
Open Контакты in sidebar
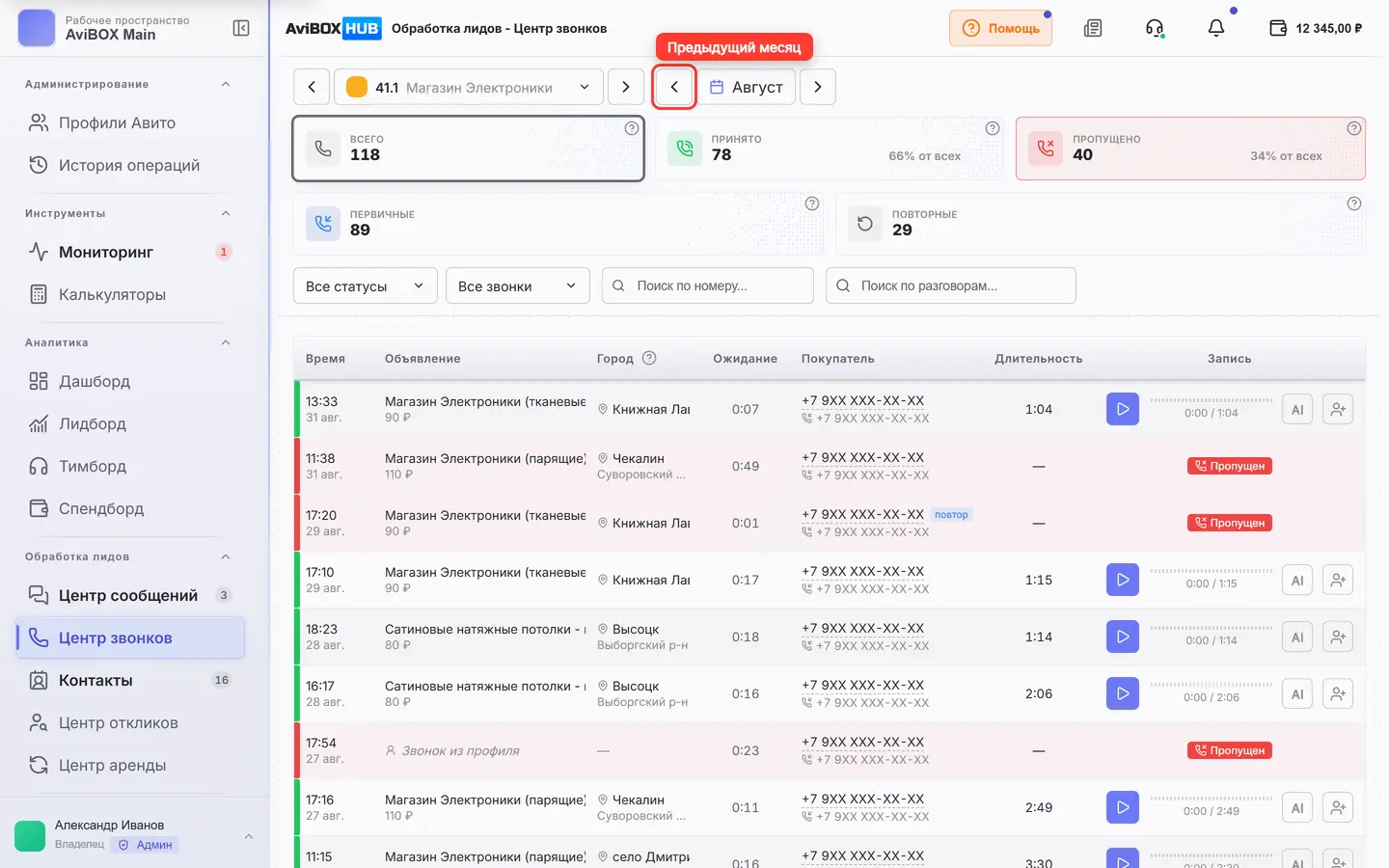coord(129,680)
